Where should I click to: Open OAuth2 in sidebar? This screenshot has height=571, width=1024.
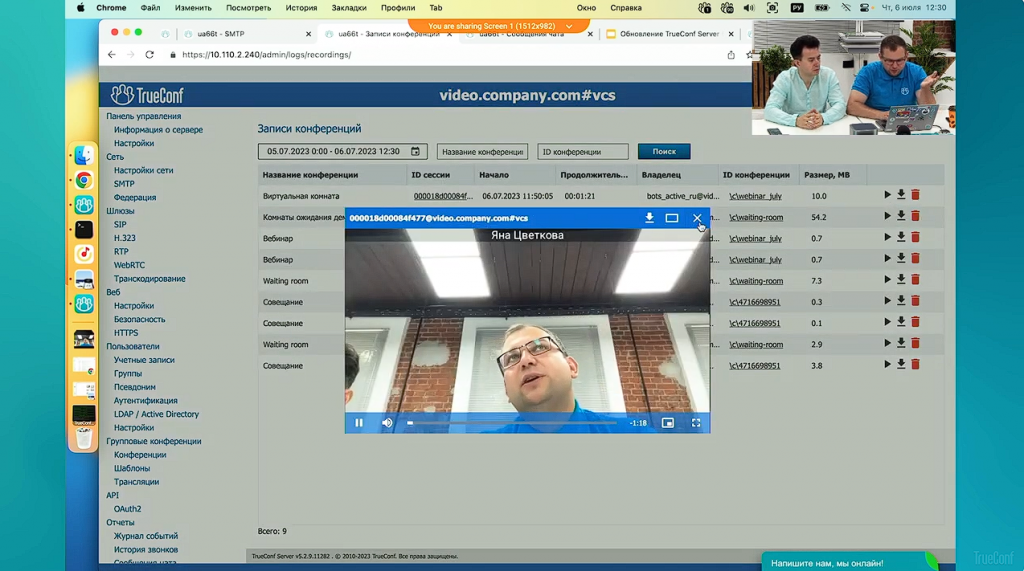127,508
